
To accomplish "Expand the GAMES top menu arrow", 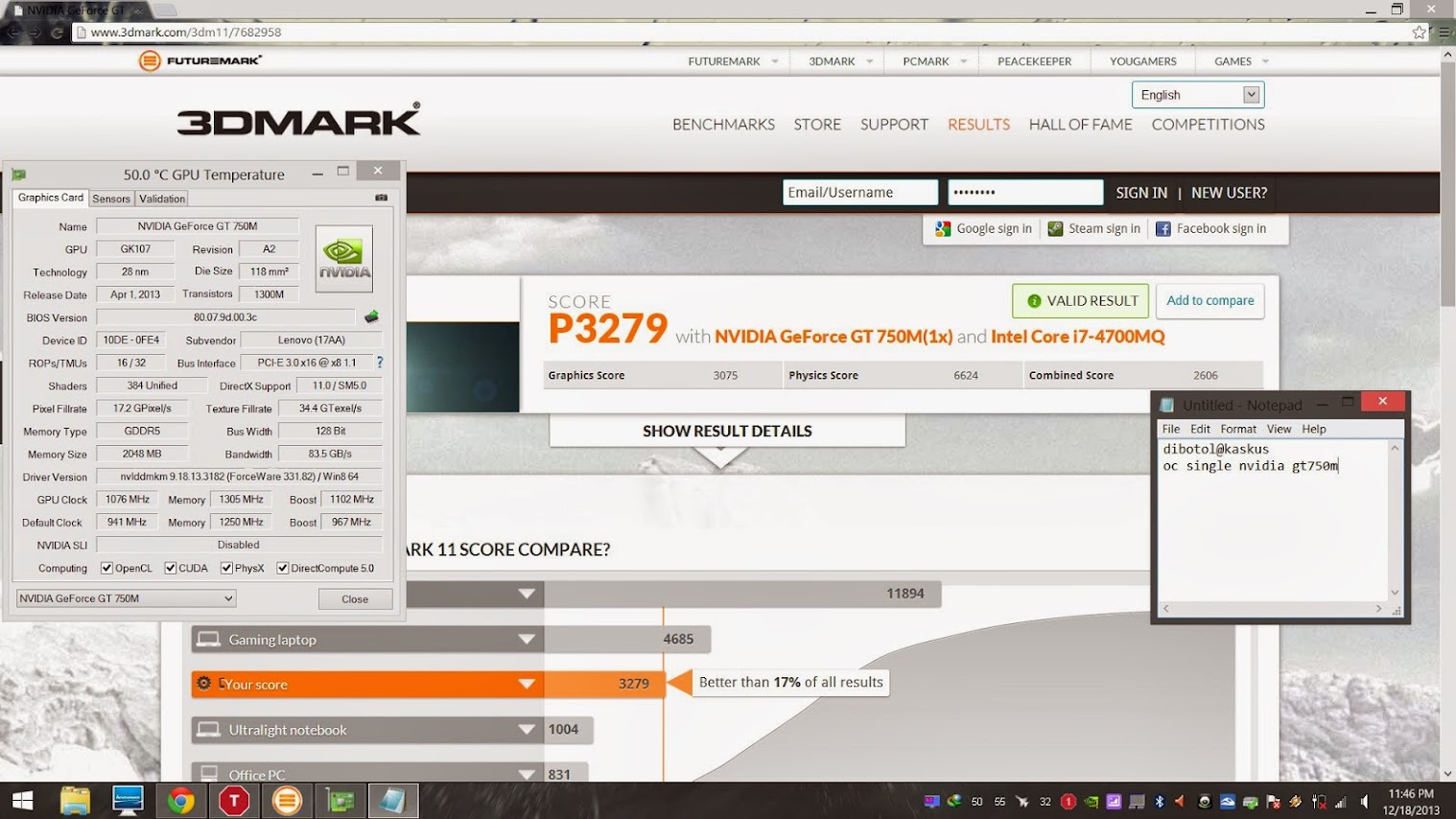I will [1265, 61].
